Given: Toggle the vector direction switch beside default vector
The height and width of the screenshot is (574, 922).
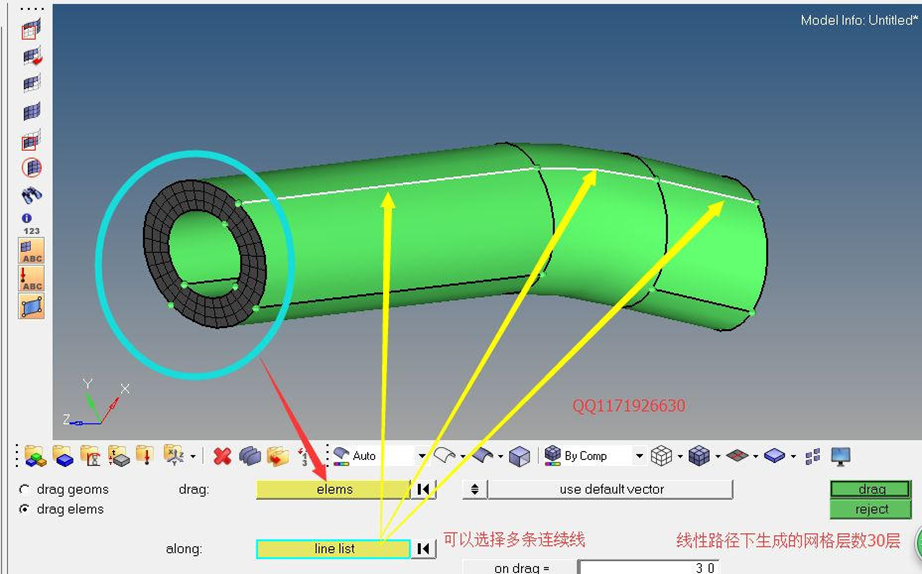Looking at the screenshot, I should 475,489.
